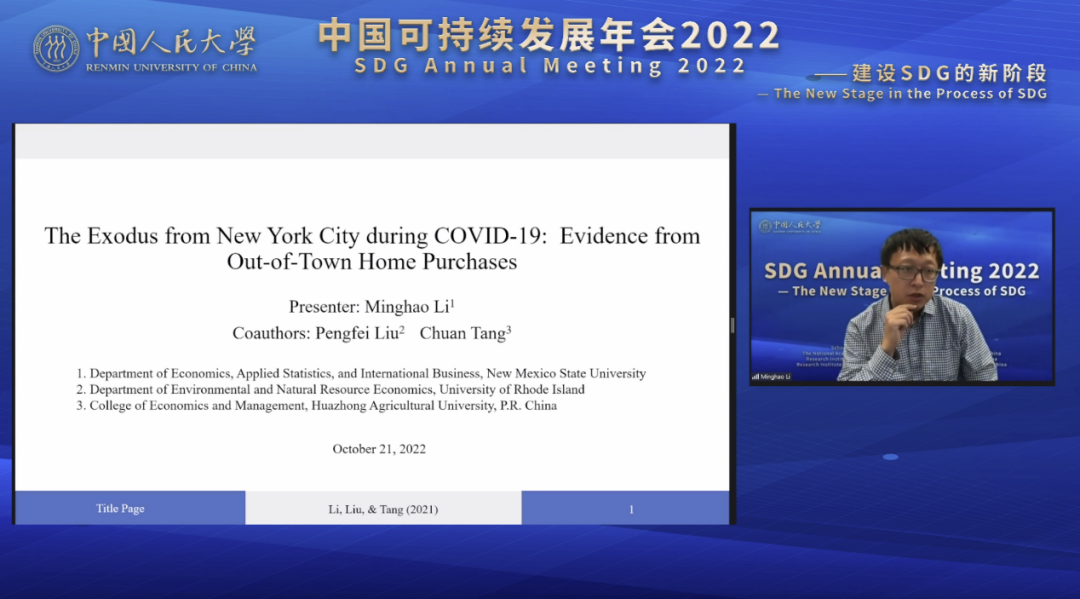1080x599 pixels.
Task: Select the presenter's webcam video tile
Action: click(x=902, y=297)
